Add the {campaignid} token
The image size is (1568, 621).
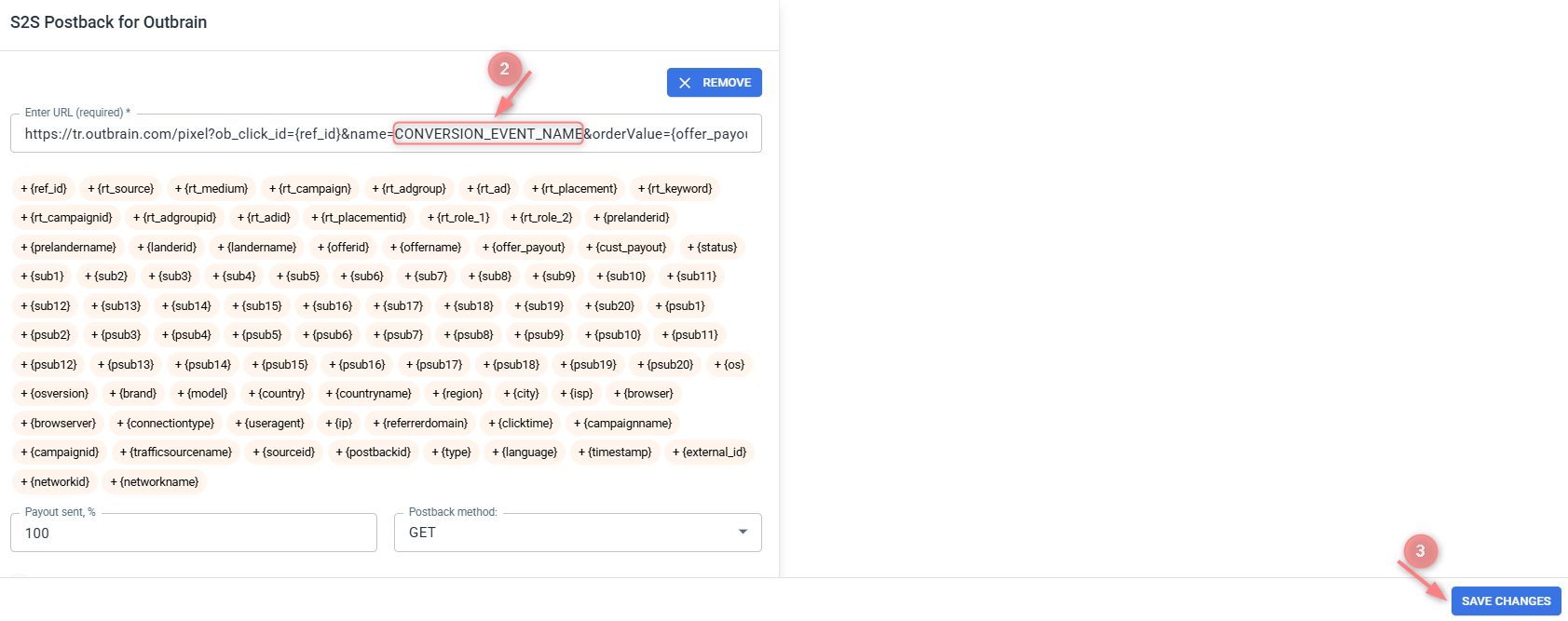pos(60,452)
